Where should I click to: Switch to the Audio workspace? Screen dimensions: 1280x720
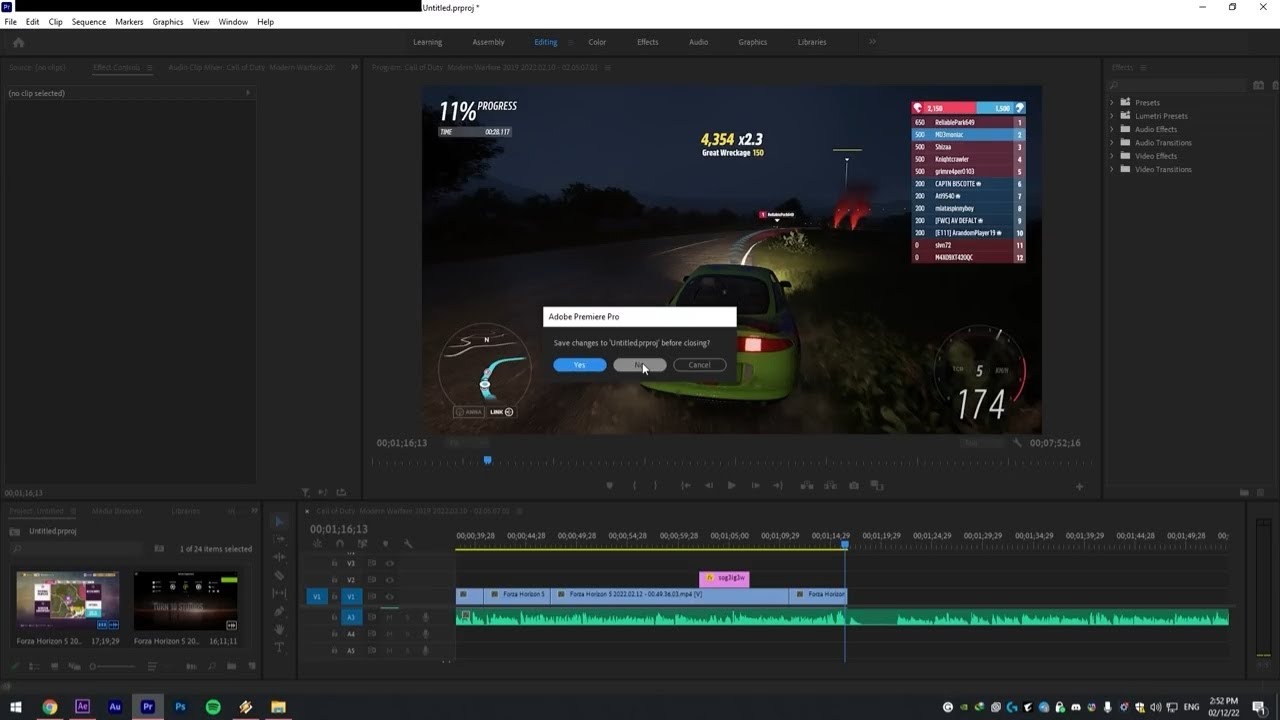[x=698, y=42]
